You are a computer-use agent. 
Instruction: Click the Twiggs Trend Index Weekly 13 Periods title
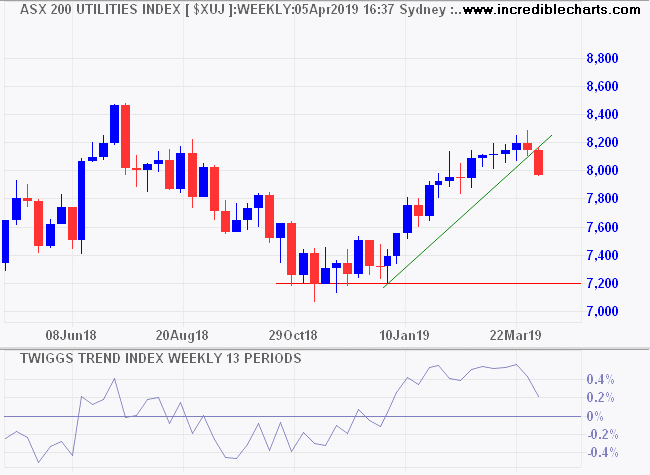pos(160,358)
